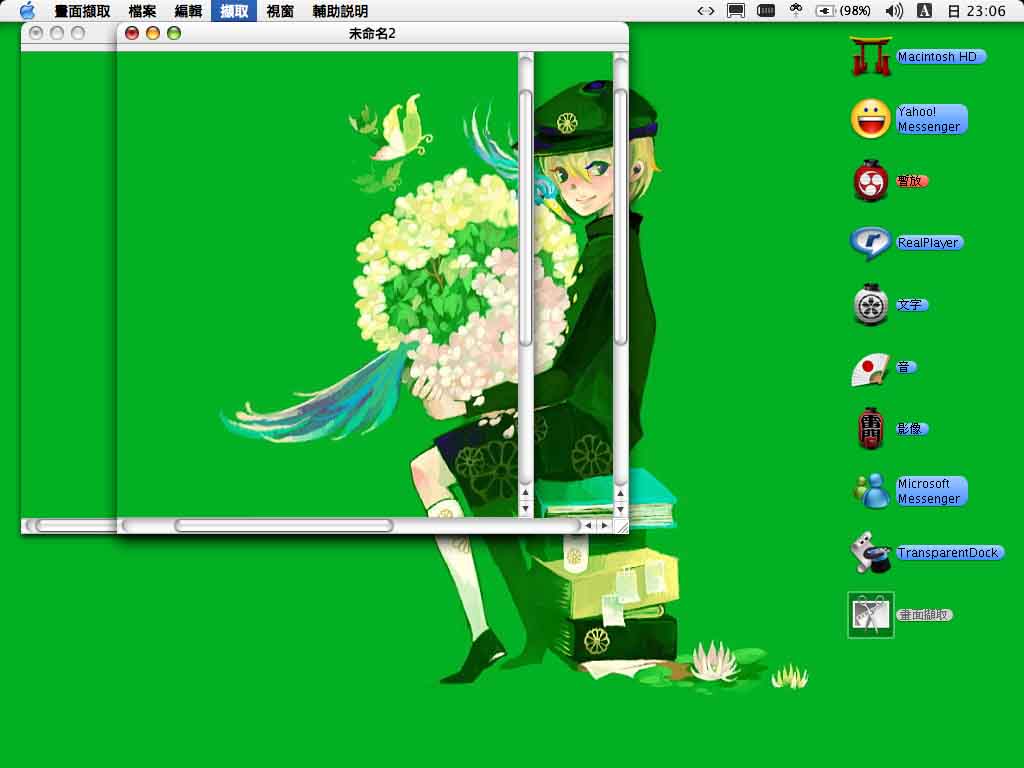Select the TransparentDock magic hat icon
Image resolution: width=1024 pixels, height=768 pixels.
tap(871, 552)
